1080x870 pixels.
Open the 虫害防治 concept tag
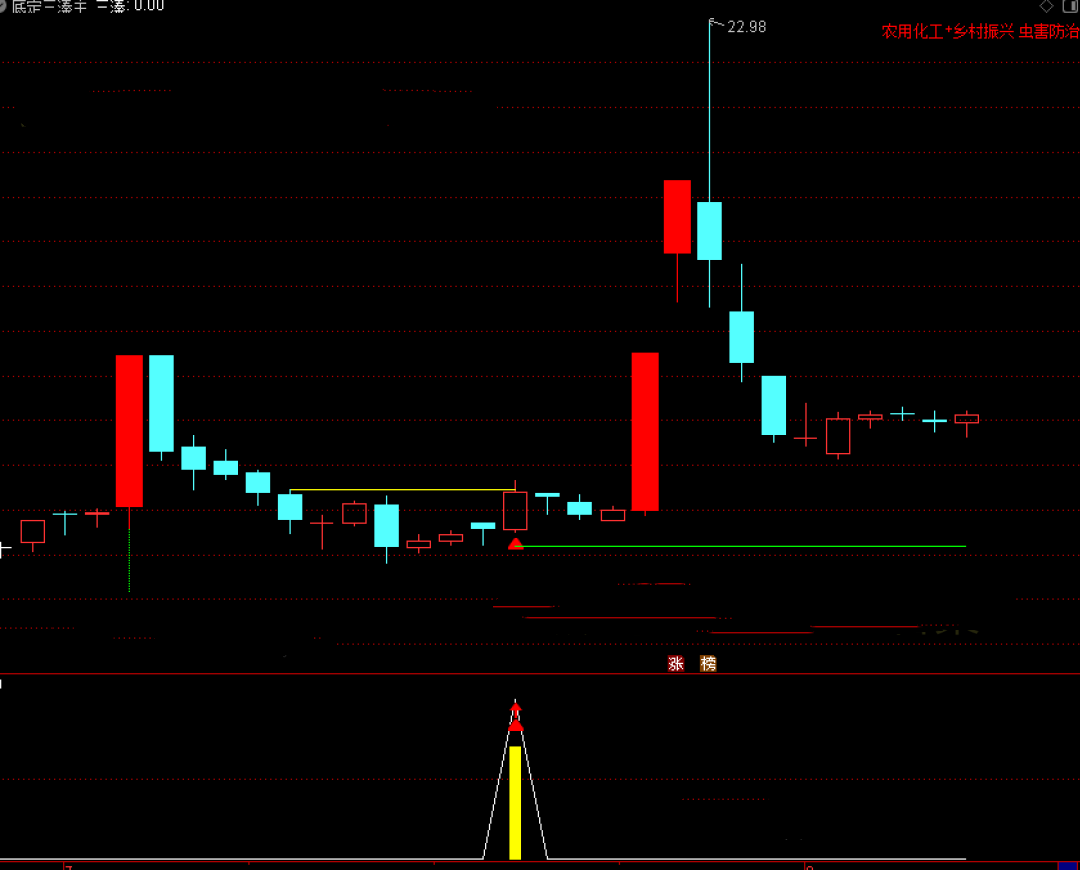[x=1048, y=32]
